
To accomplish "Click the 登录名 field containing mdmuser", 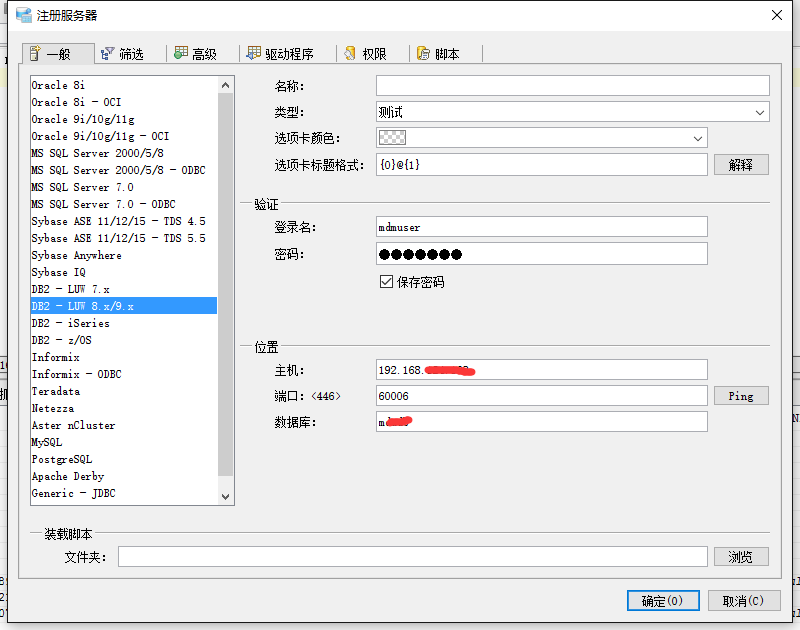I will click(x=541, y=227).
